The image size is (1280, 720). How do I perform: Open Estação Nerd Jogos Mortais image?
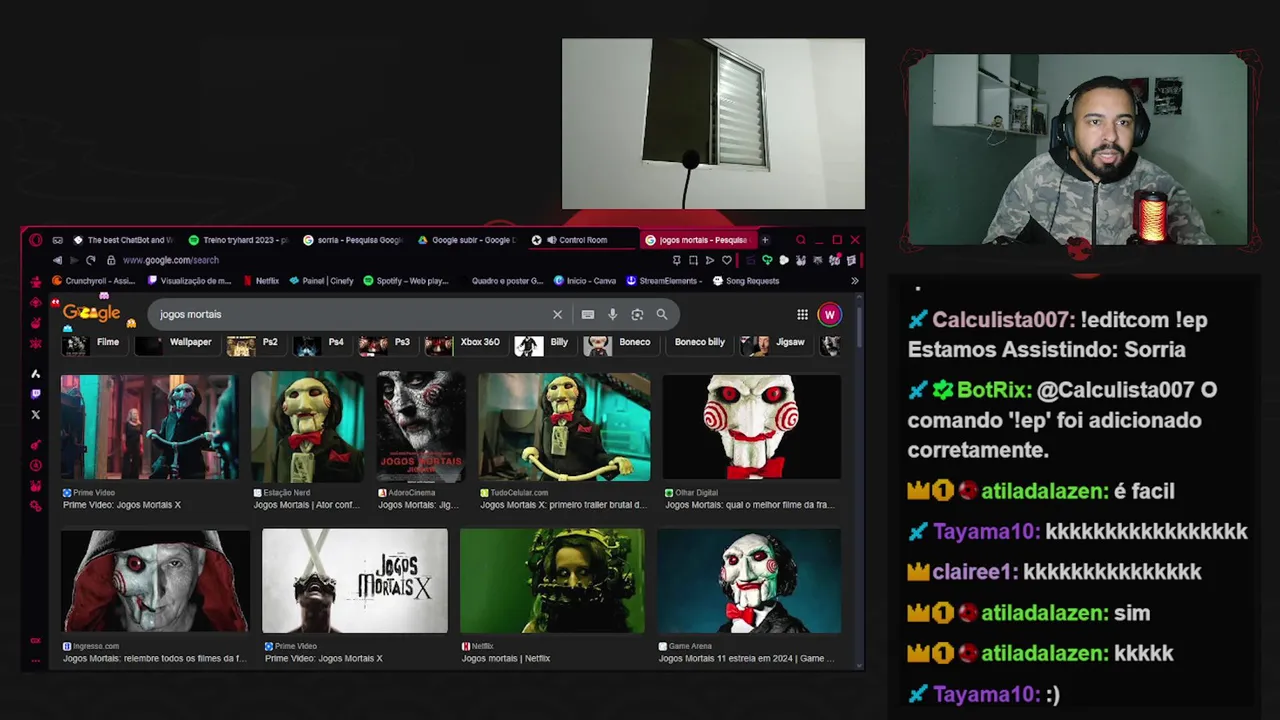[x=307, y=427]
